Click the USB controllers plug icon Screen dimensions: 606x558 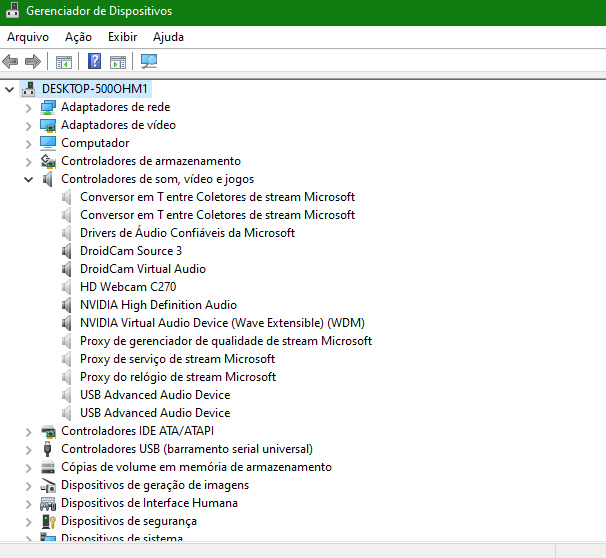click(48, 449)
